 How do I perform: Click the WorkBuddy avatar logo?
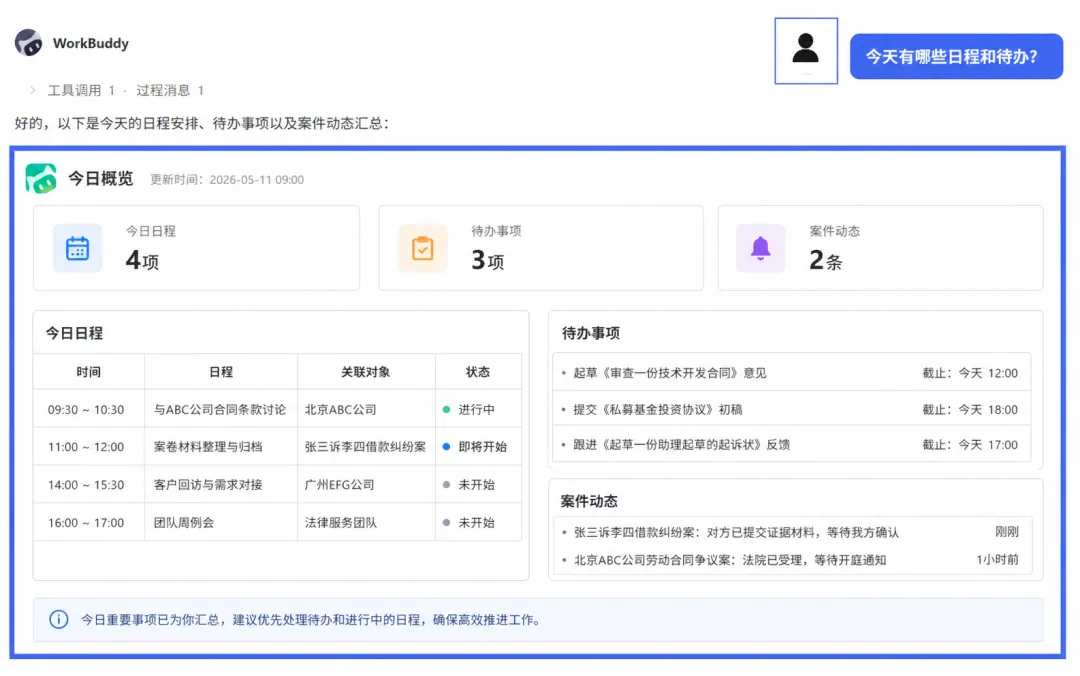point(29,43)
